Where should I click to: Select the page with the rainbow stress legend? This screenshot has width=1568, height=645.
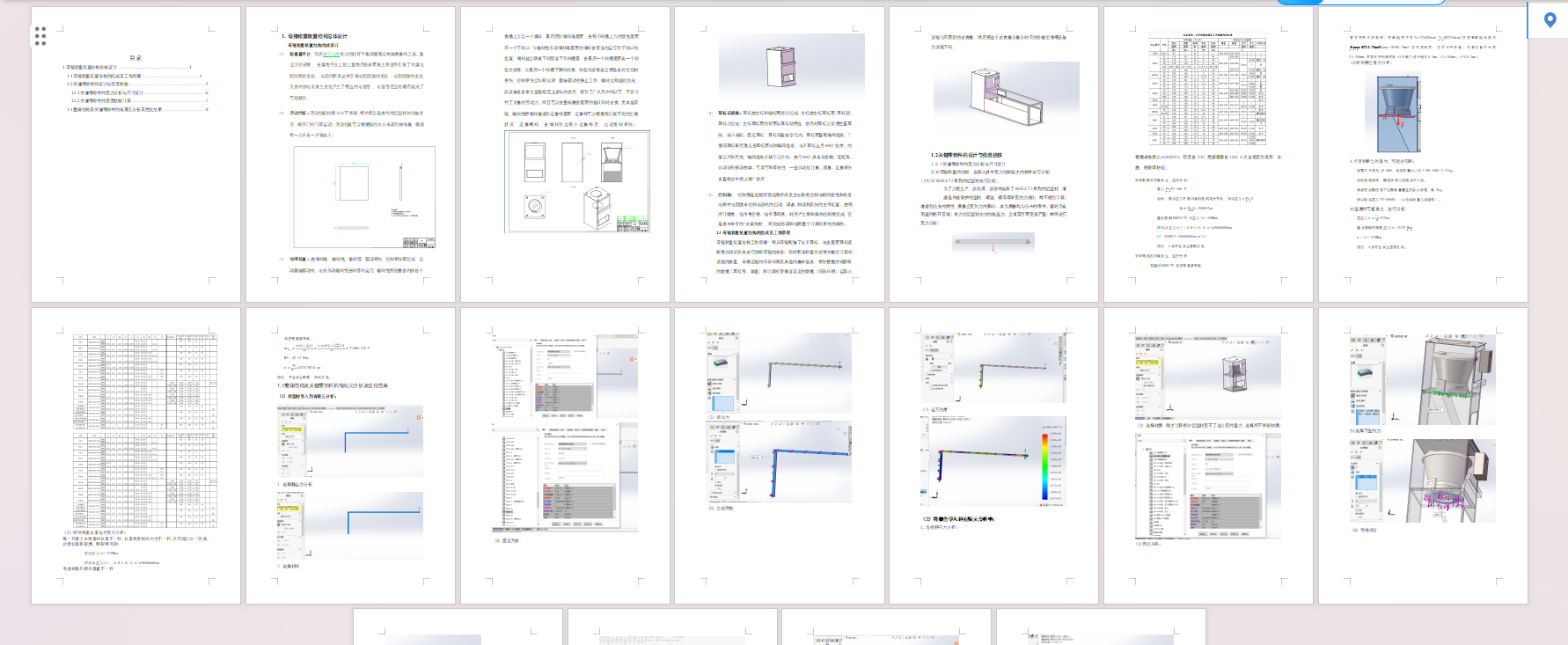(x=993, y=456)
